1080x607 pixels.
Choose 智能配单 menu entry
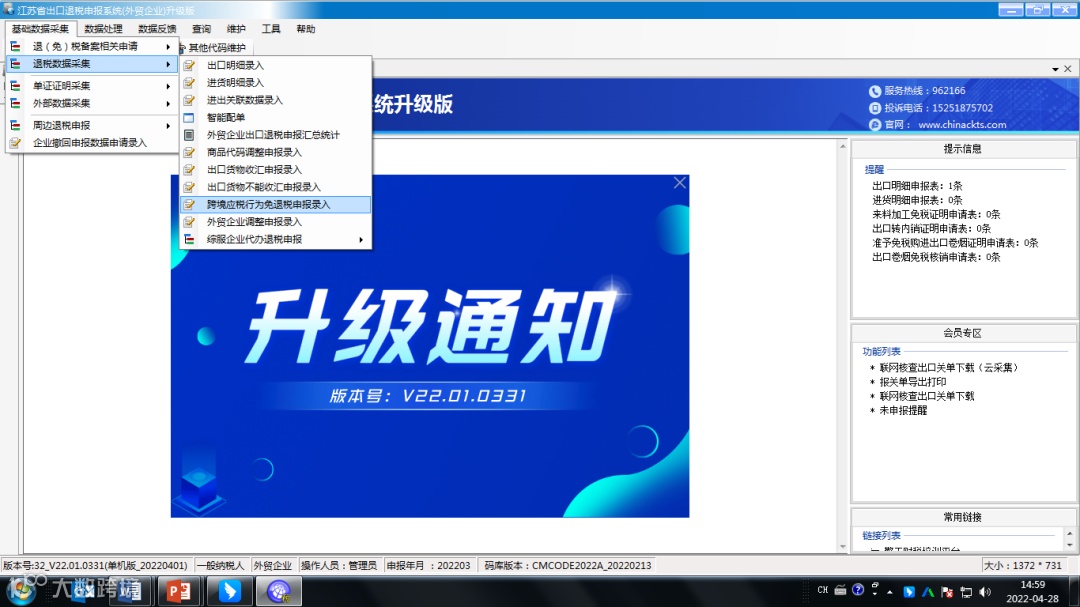pos(276,118)
